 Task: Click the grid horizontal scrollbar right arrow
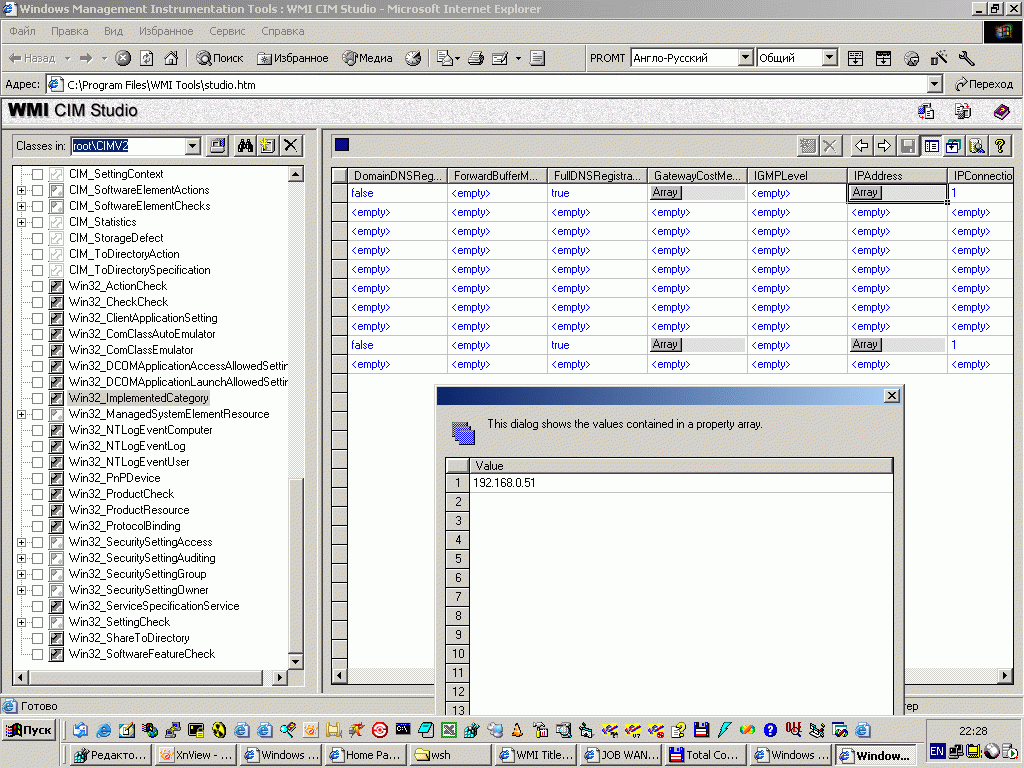(x=1005, y=676)
